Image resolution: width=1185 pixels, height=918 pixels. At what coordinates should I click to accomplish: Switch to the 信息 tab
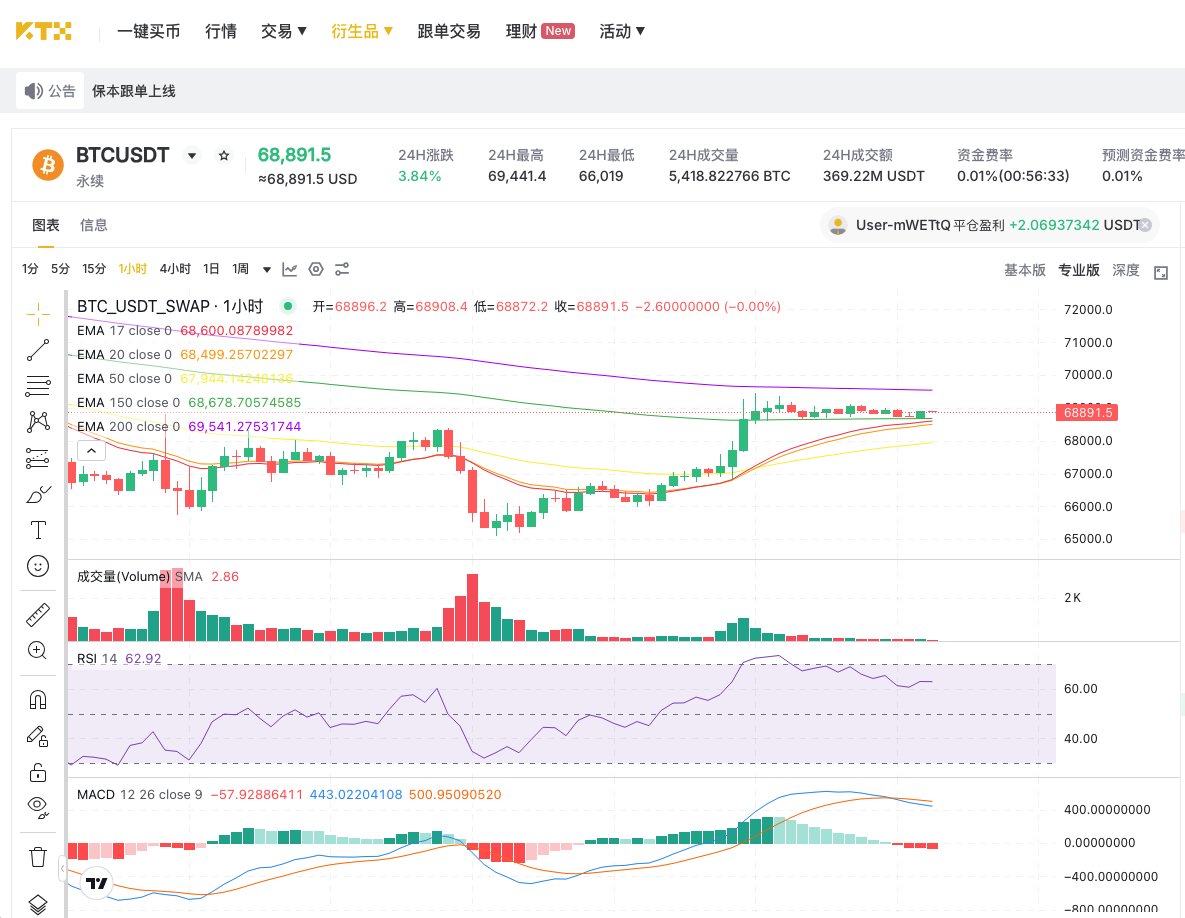point(94,225)
